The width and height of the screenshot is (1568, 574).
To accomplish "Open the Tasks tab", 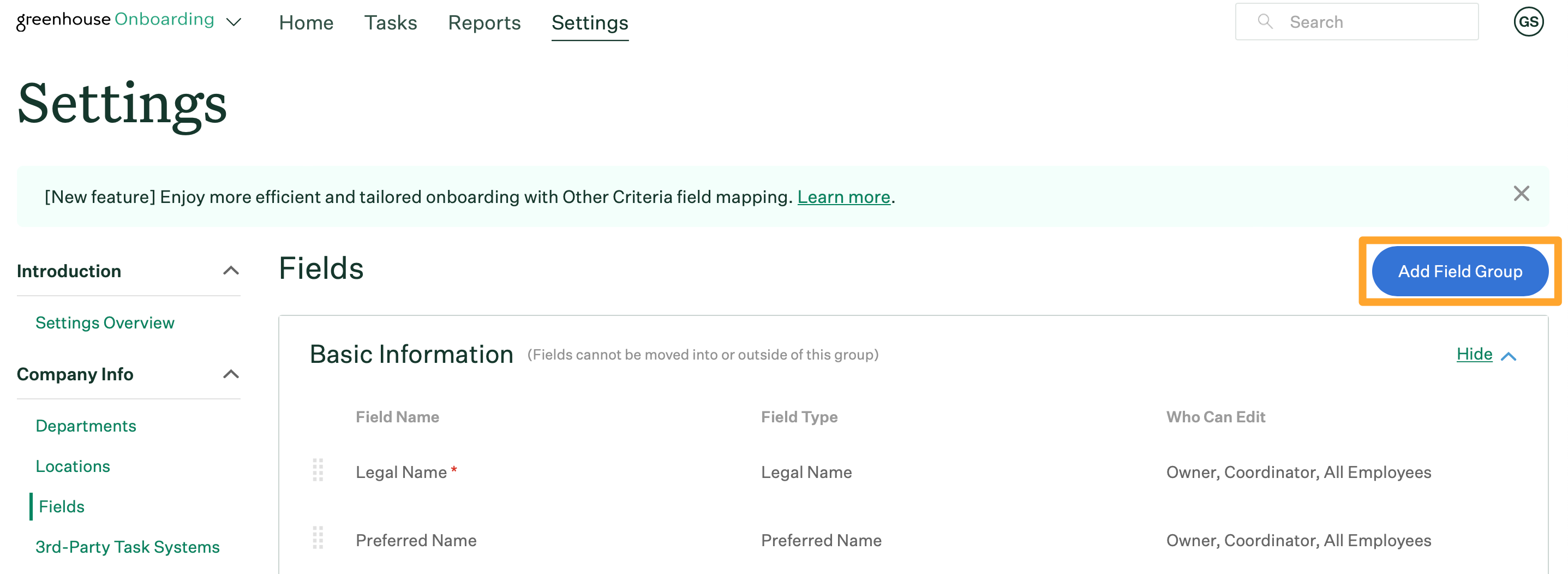I will click(x=391, y=22).
